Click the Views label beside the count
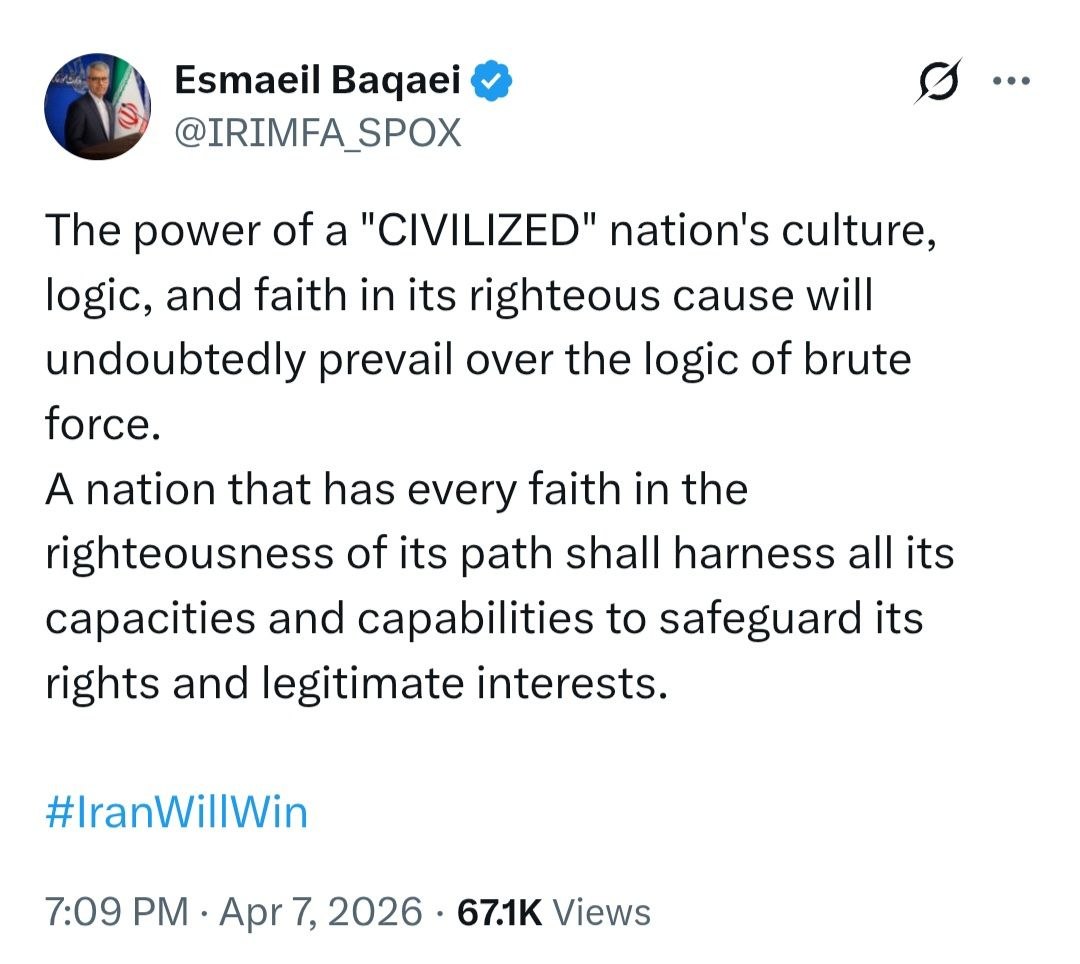The image size is (1080, 964). [601, 911]
